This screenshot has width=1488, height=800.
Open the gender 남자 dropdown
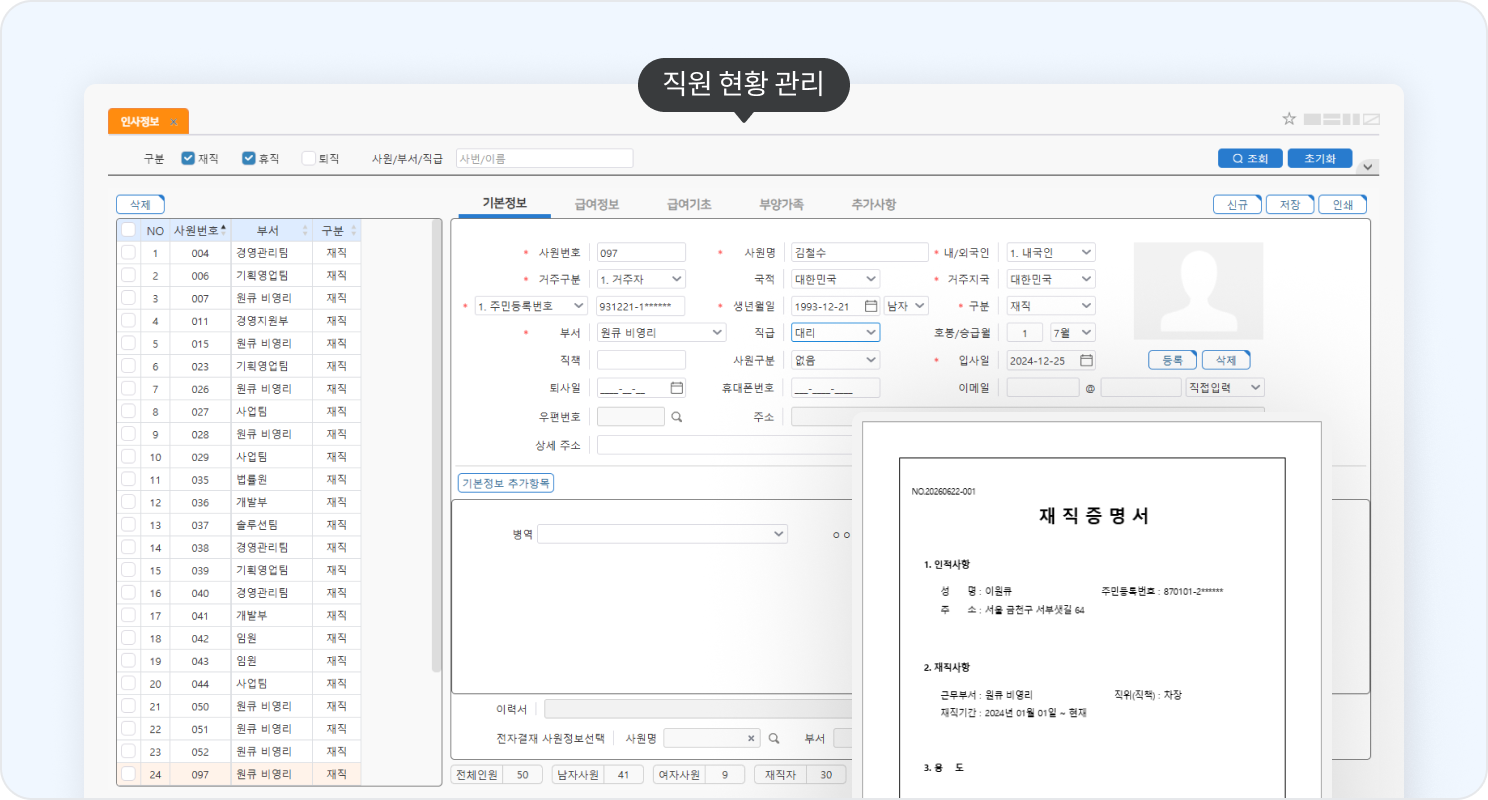(x=906, y=306)
